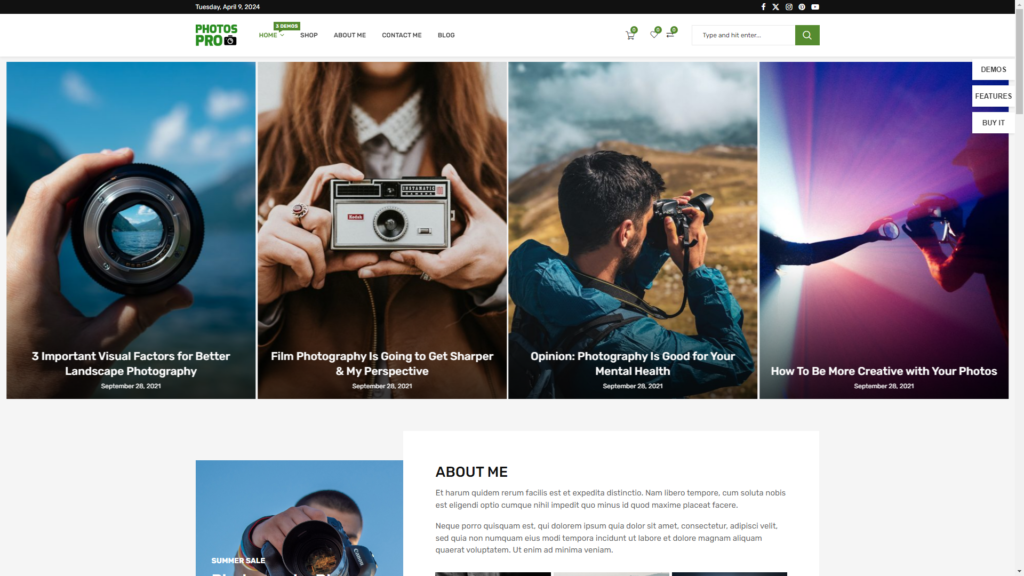Click the 3 Demos green badge
Image resolution: width=1024 pixels, height=576 pixels.
pyautogui.click(x=287, y=26)
